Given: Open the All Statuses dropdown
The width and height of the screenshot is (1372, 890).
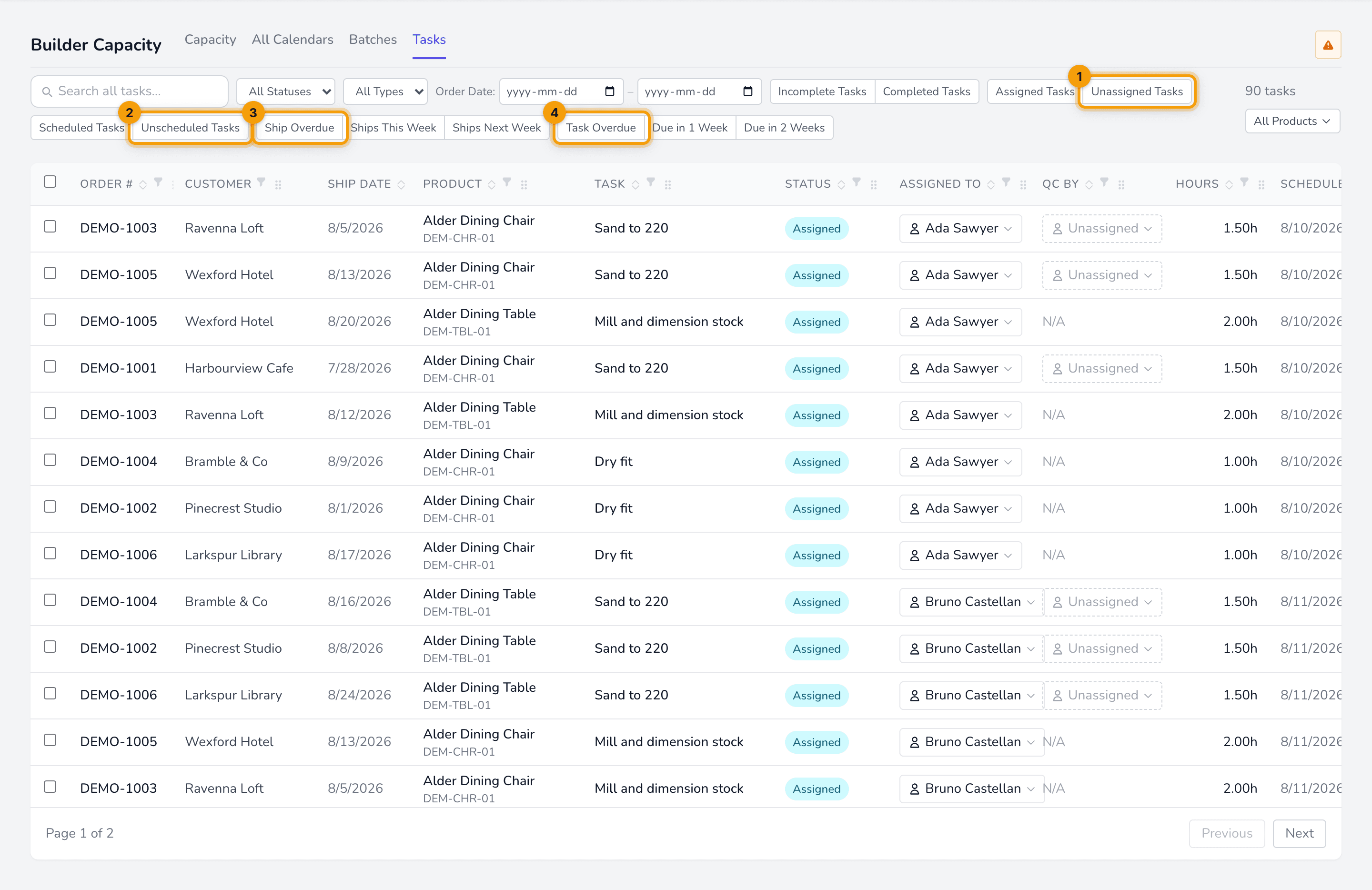Looking at the screenshot, I should coord(286,91).
